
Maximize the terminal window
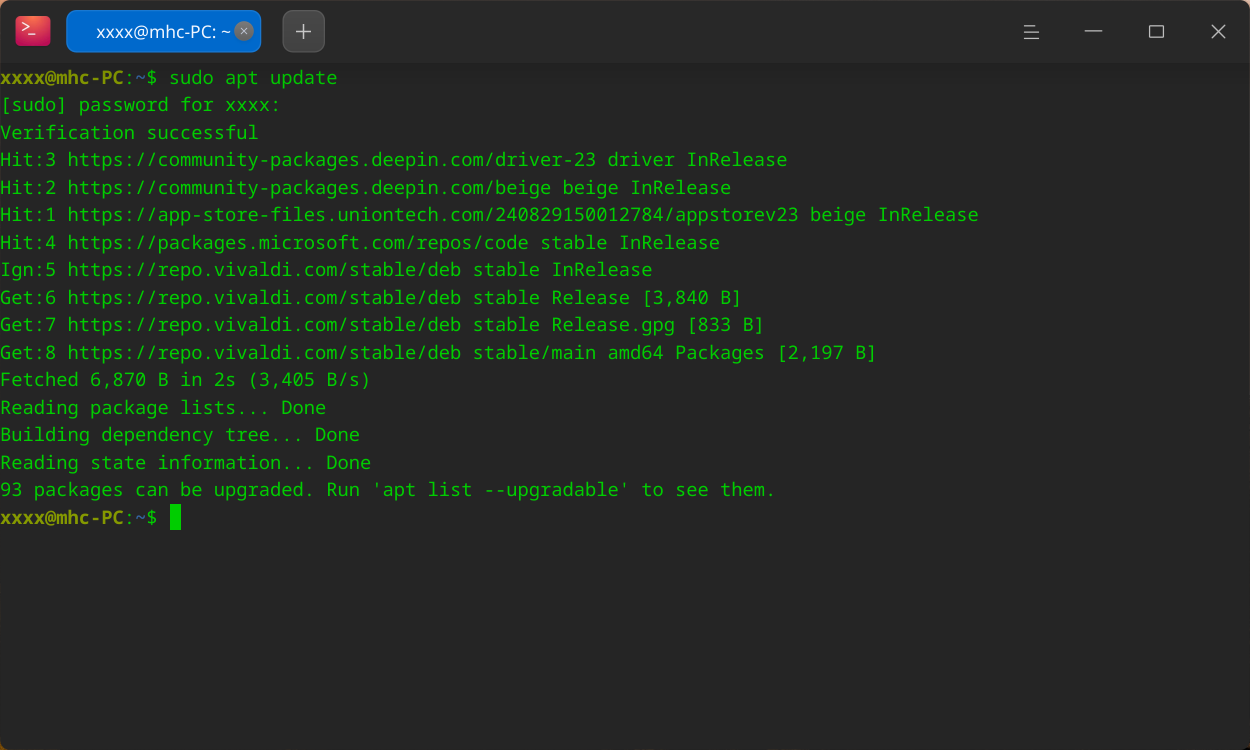(x=1156, y=32)
